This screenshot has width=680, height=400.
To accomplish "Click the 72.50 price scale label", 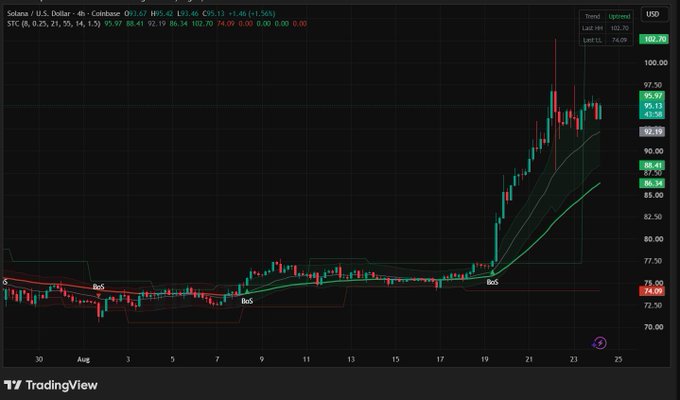I will (x=654, y=305).
